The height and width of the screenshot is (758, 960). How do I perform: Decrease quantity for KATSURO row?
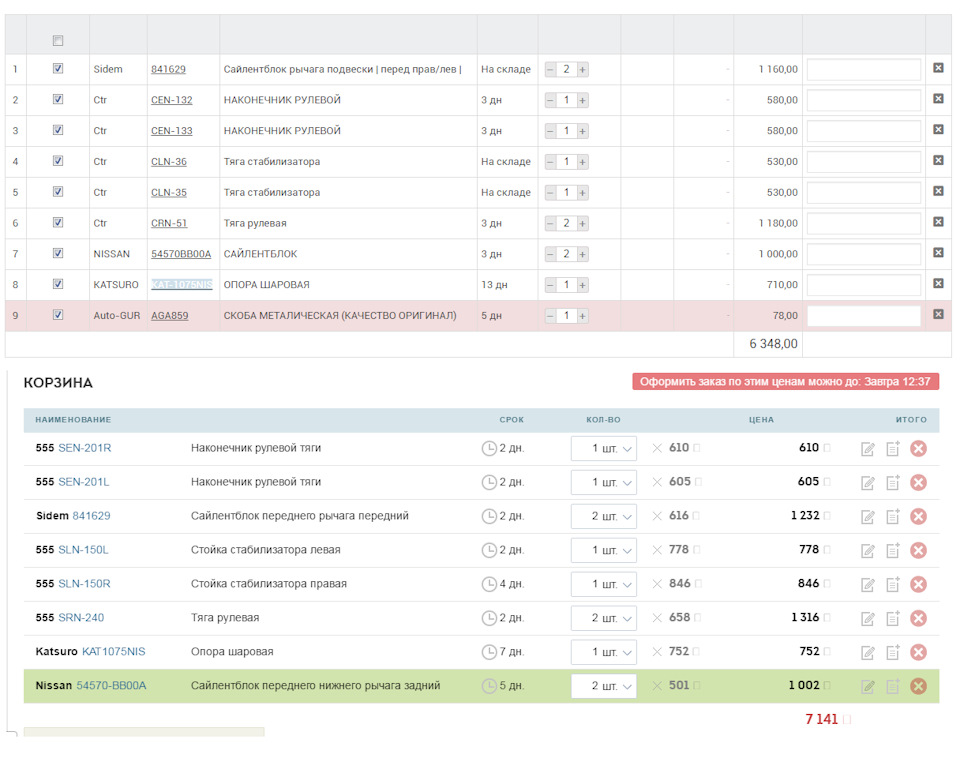coord(550,285)
